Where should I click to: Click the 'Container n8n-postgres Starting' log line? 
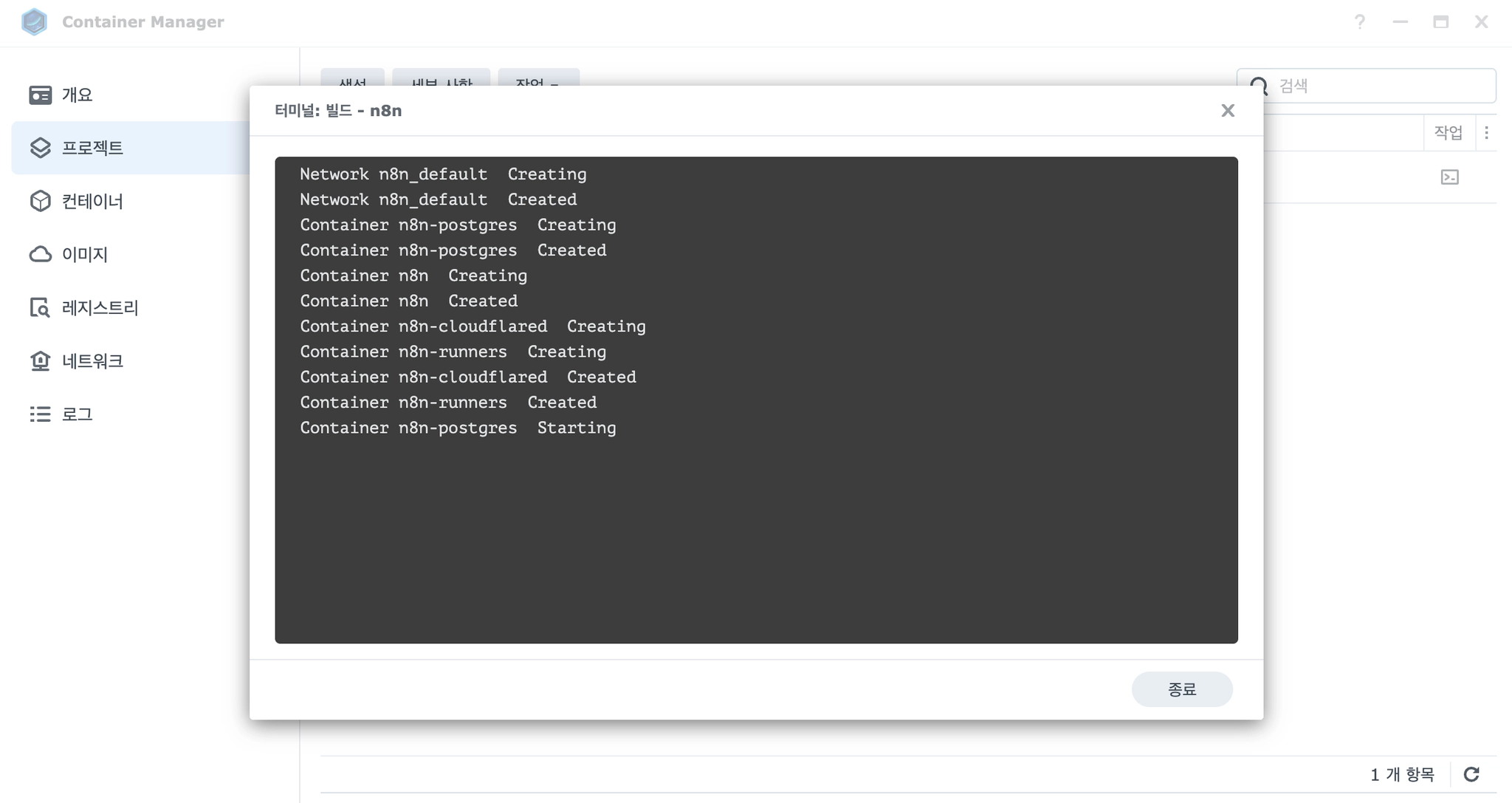458,428
